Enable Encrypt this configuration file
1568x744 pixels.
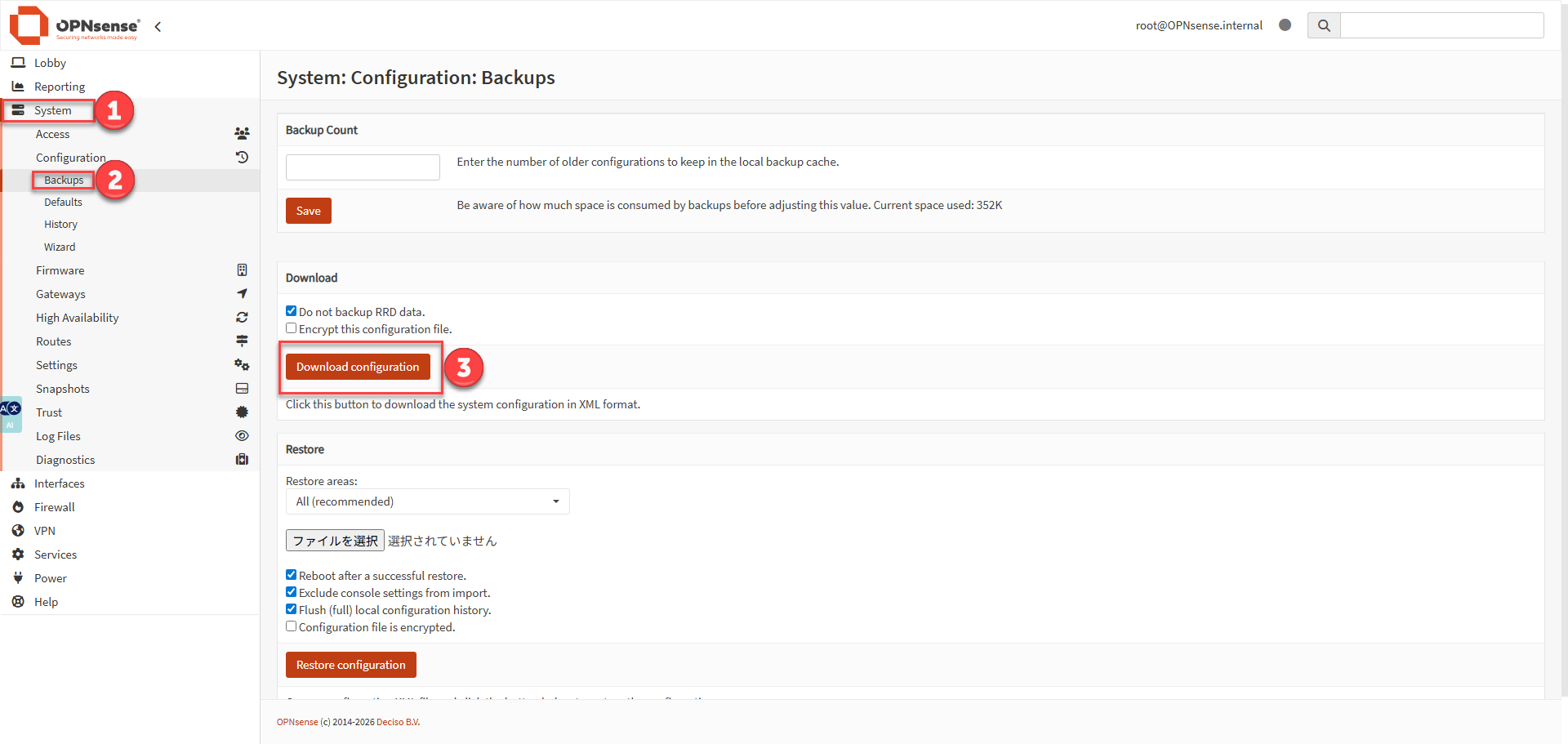[292, 328]
